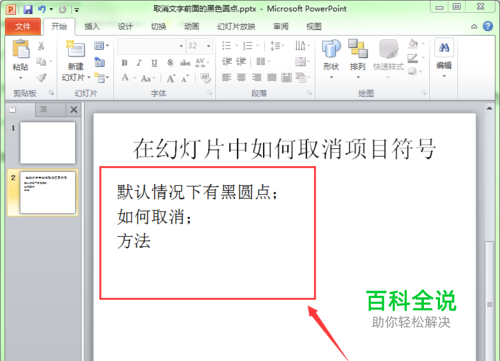The image size is (500, 361).
Task: Click the Decrease Font Size icon
Action: click(x=185, y=78)
